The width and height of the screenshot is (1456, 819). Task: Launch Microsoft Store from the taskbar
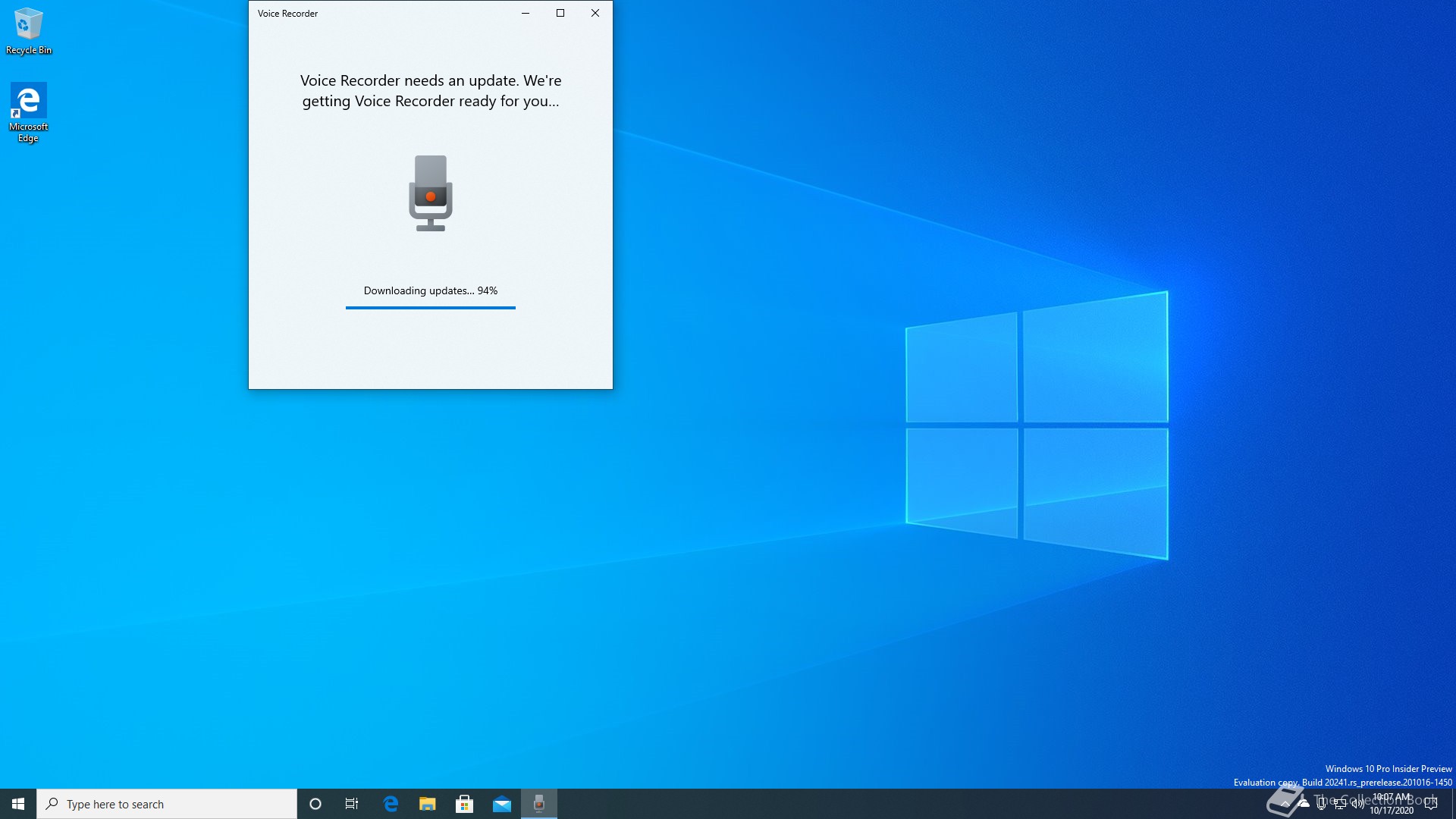tap(464, 804)
